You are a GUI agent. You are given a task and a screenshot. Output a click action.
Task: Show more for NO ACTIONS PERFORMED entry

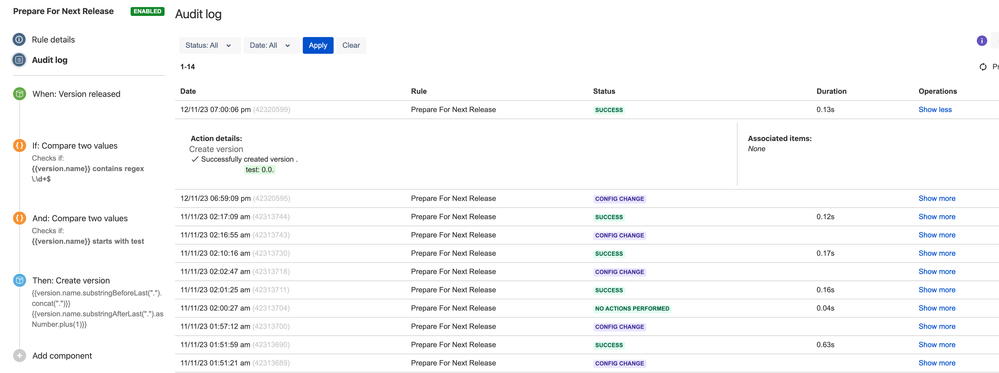[x=937, y=308]
